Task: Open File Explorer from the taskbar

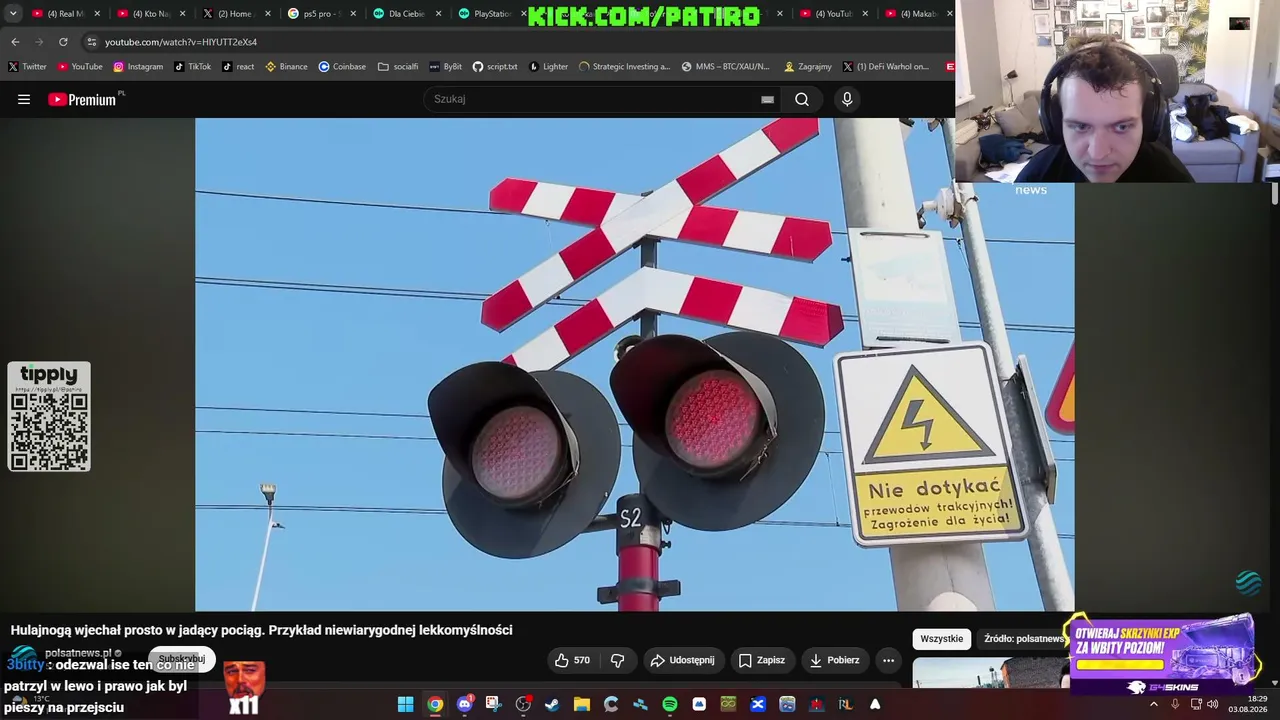Action: point(582,705)
